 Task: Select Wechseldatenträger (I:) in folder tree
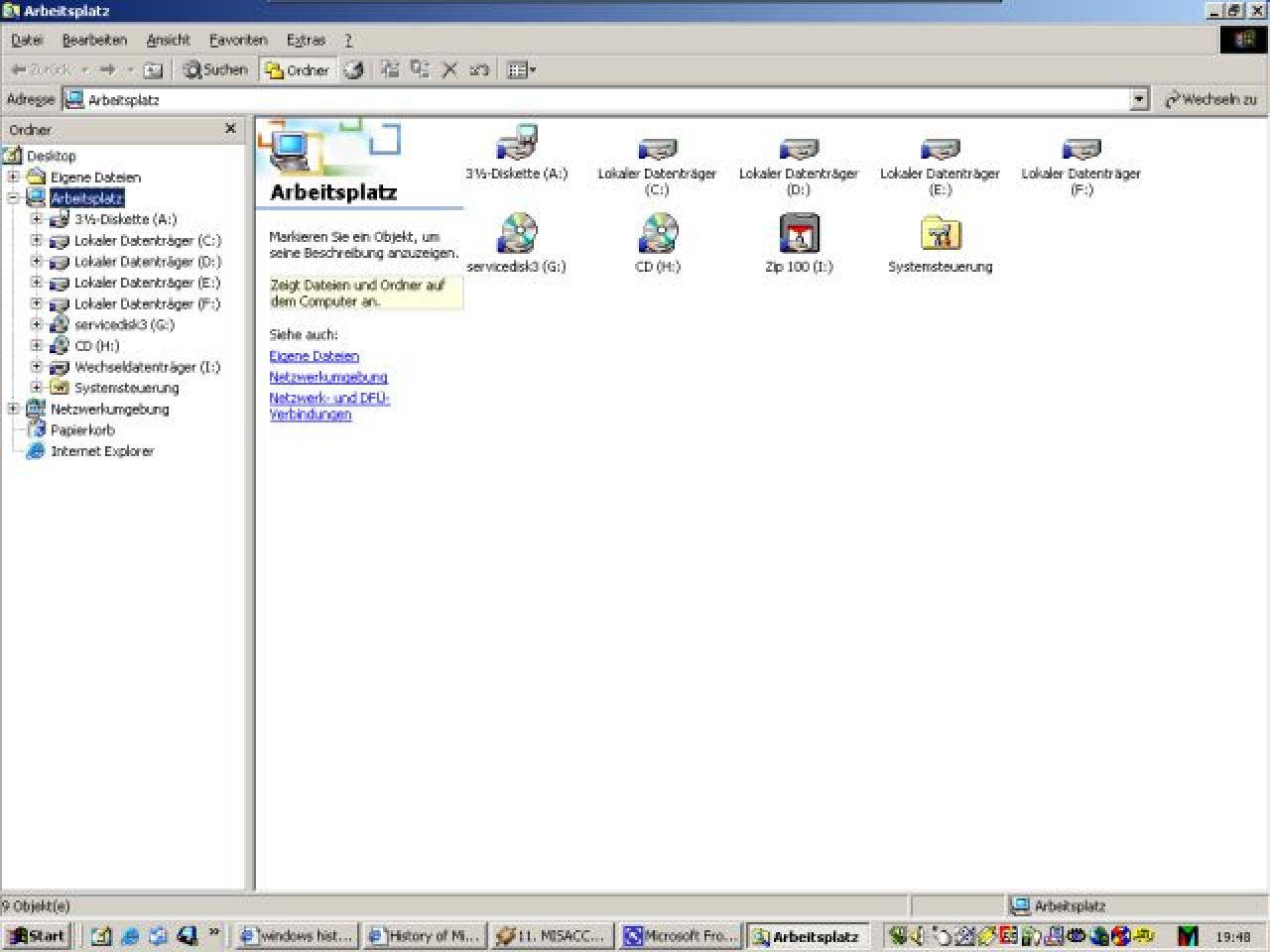pos(147,367)
